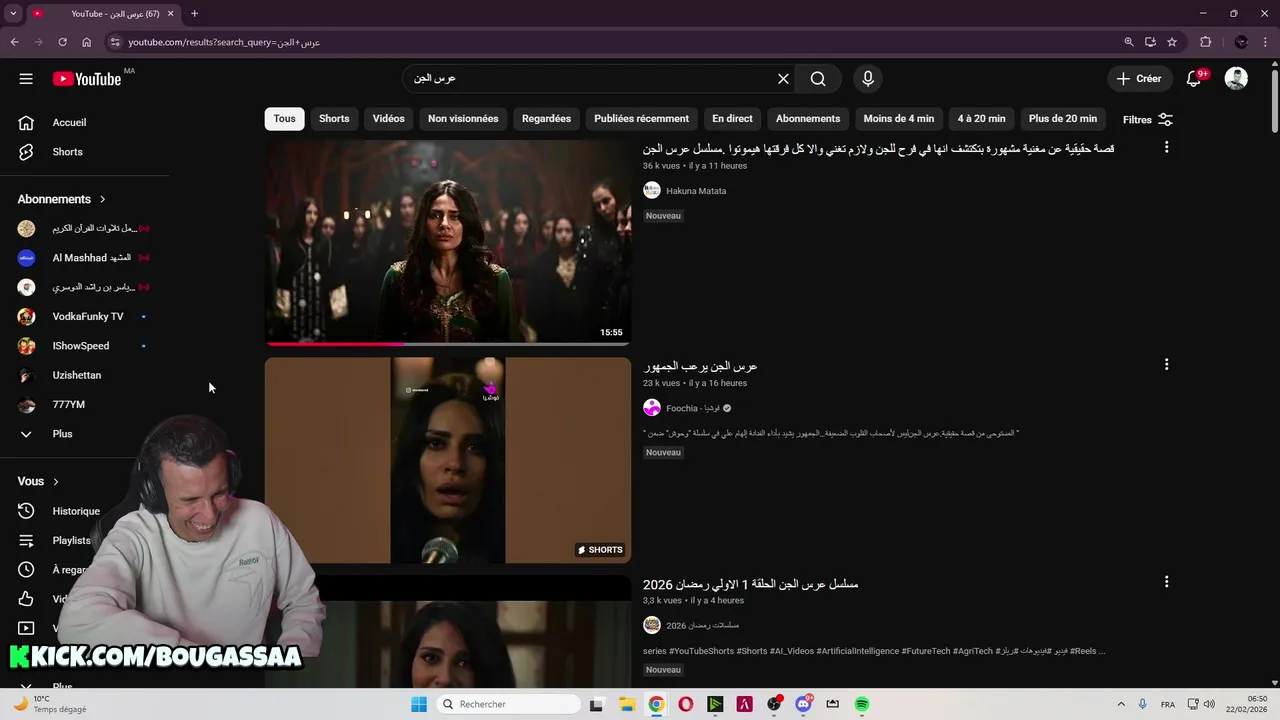Screen dimensions: 1280x720
Task: Open the account avatar menu
Action: point(1236,79)
